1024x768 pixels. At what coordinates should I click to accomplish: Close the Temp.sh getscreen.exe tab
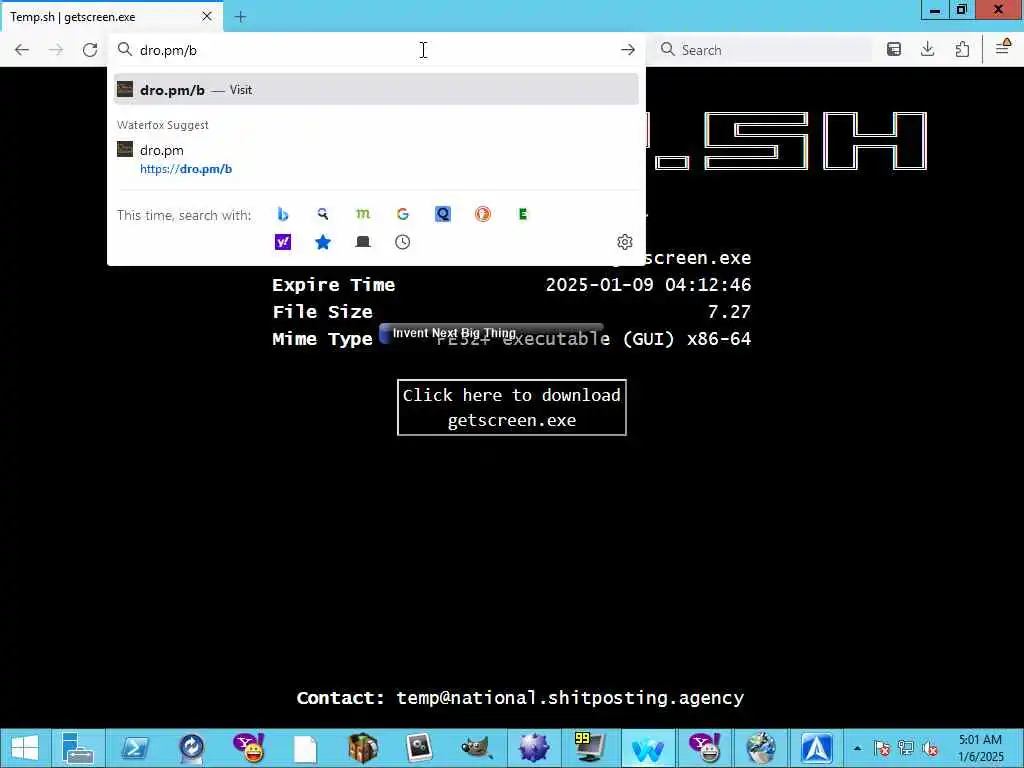206,16
